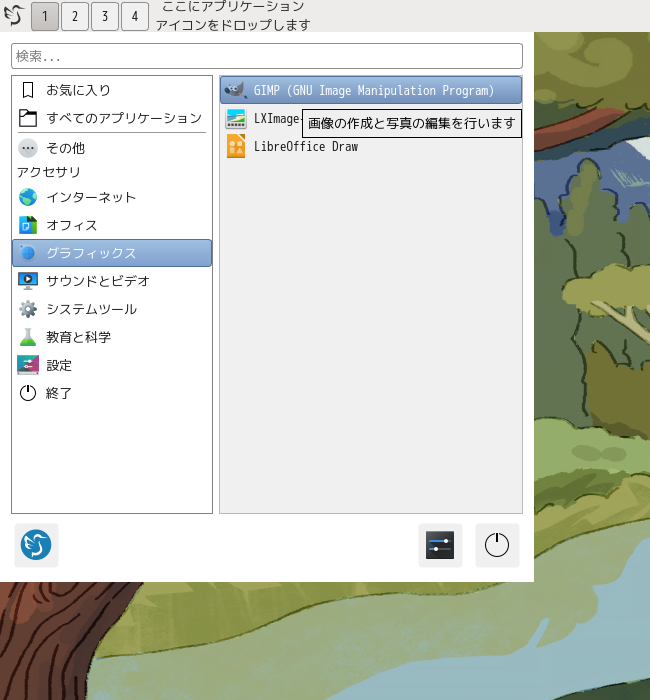
Task: Select アクセサリ category
Action: click(x=112, y=172)
